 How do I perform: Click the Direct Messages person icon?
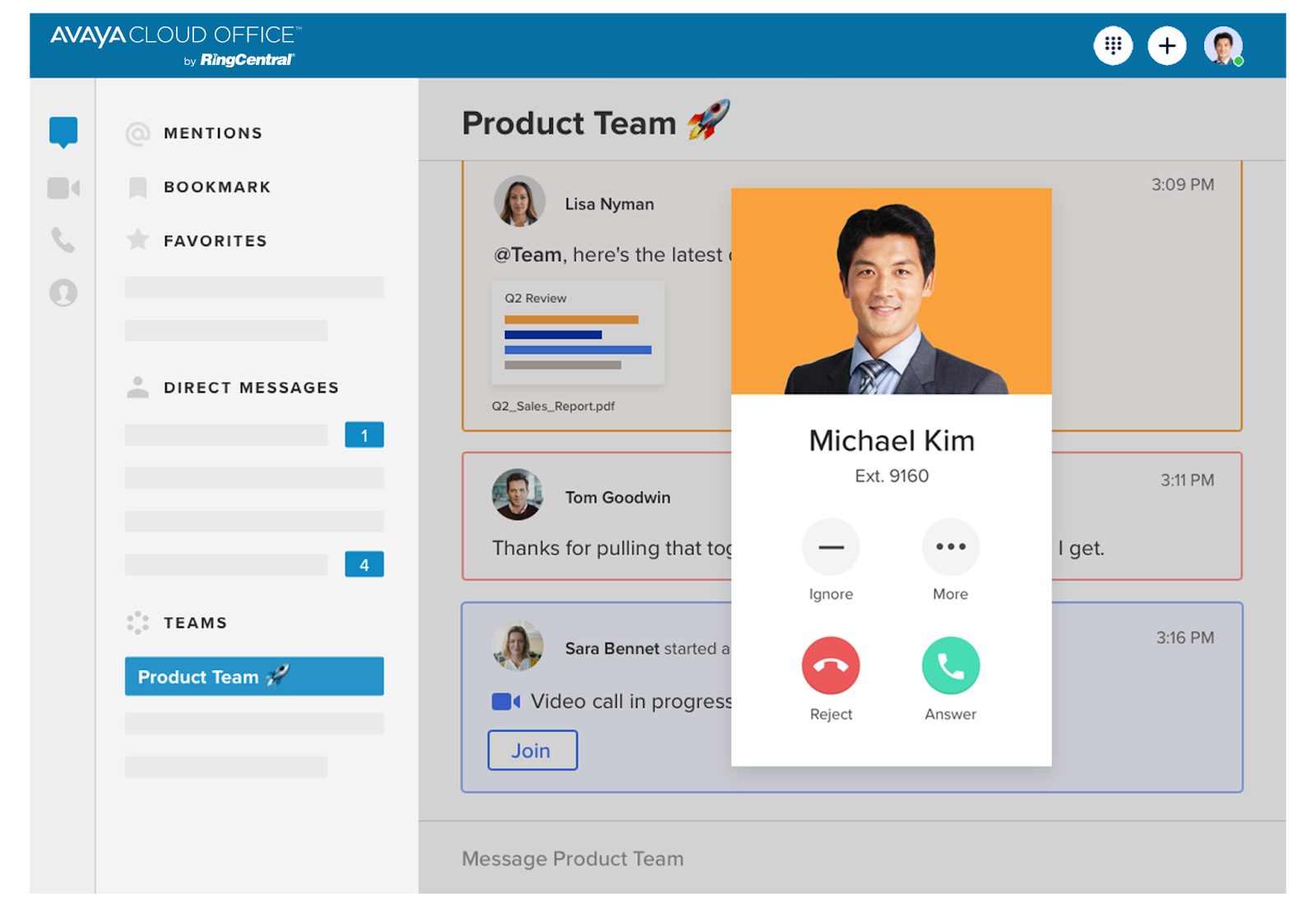(138, 387)
